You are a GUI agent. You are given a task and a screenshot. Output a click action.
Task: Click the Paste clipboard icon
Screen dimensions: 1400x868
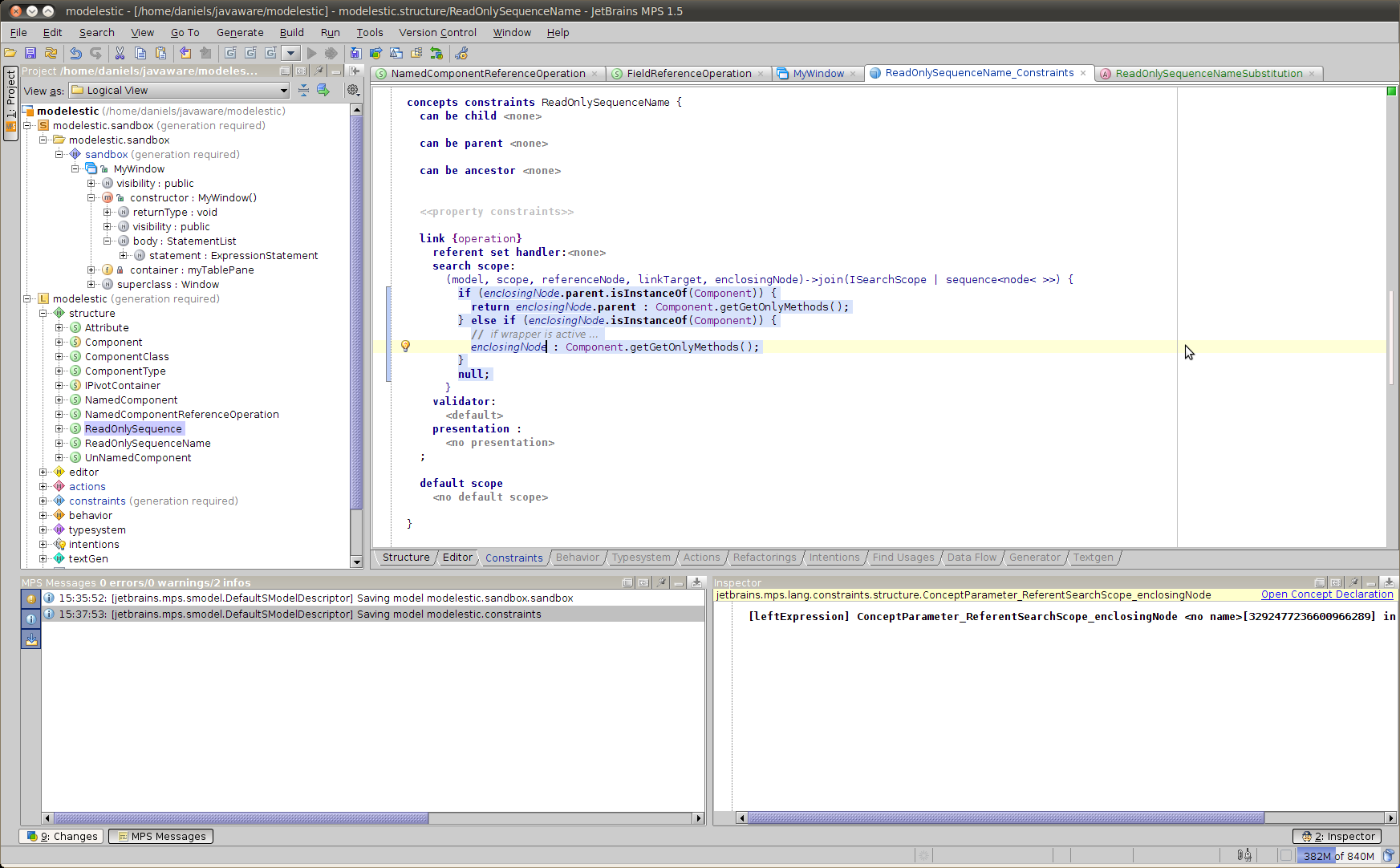click(x=160, y=53)
